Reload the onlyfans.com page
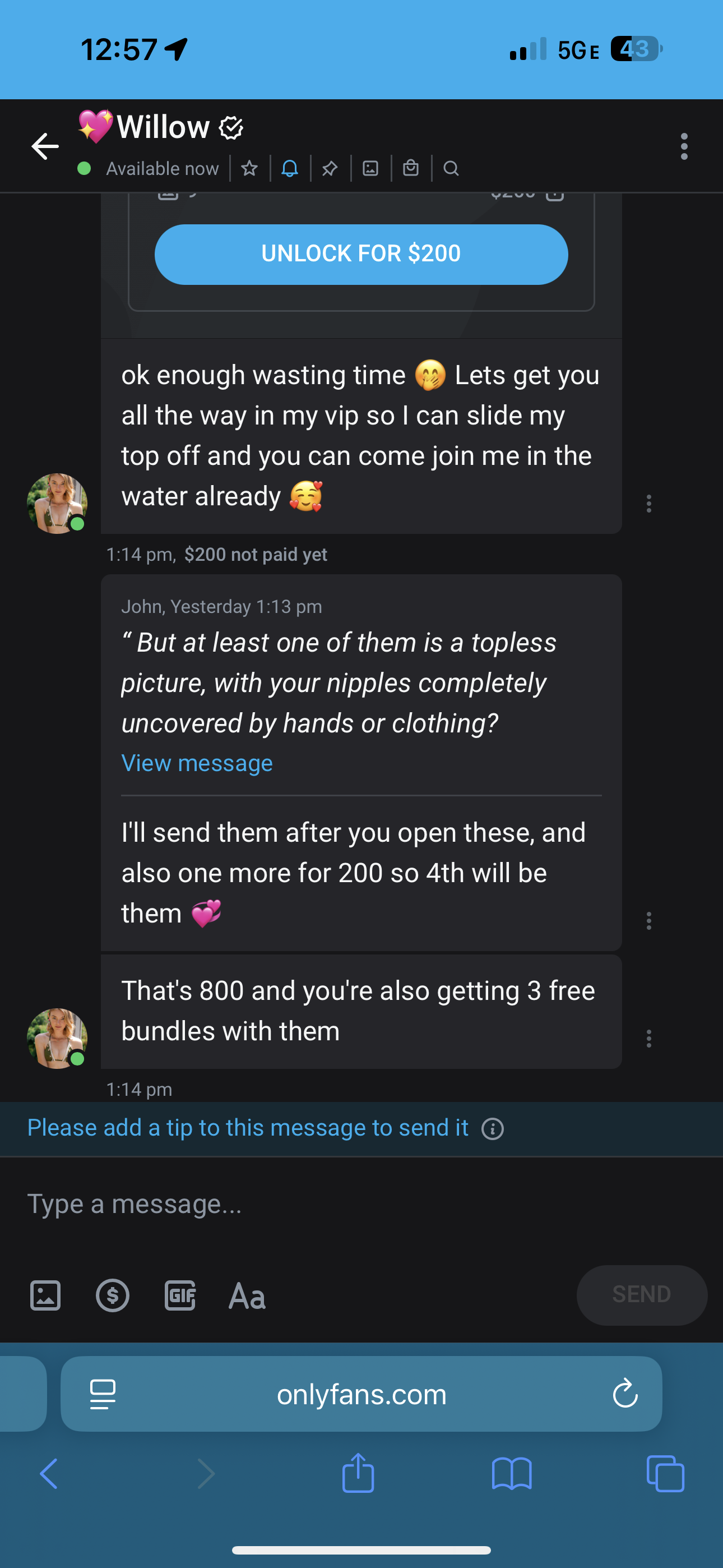 tap(625, 1394)
